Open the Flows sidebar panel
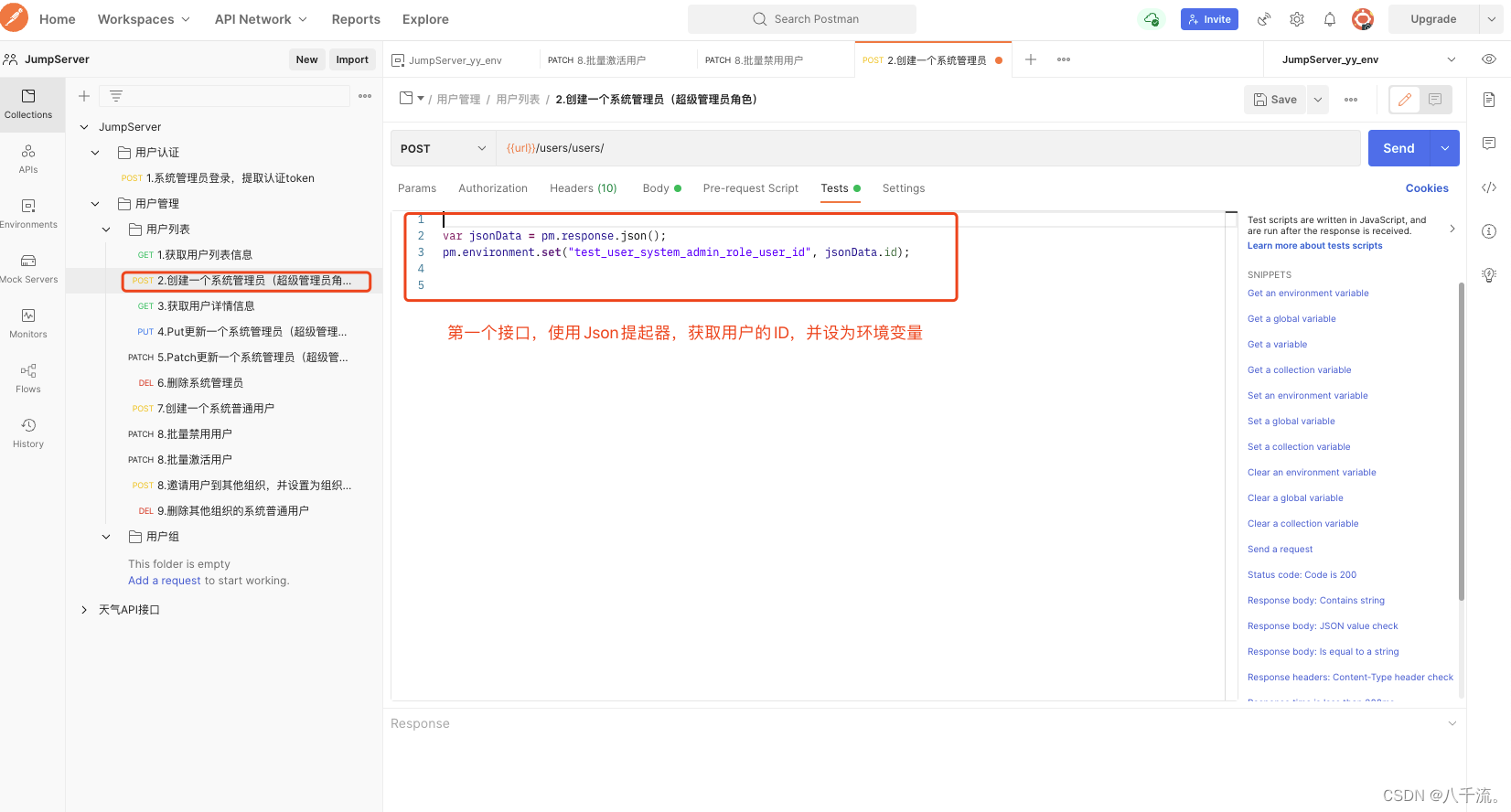Screen dimensions: 1511x812 28,379
